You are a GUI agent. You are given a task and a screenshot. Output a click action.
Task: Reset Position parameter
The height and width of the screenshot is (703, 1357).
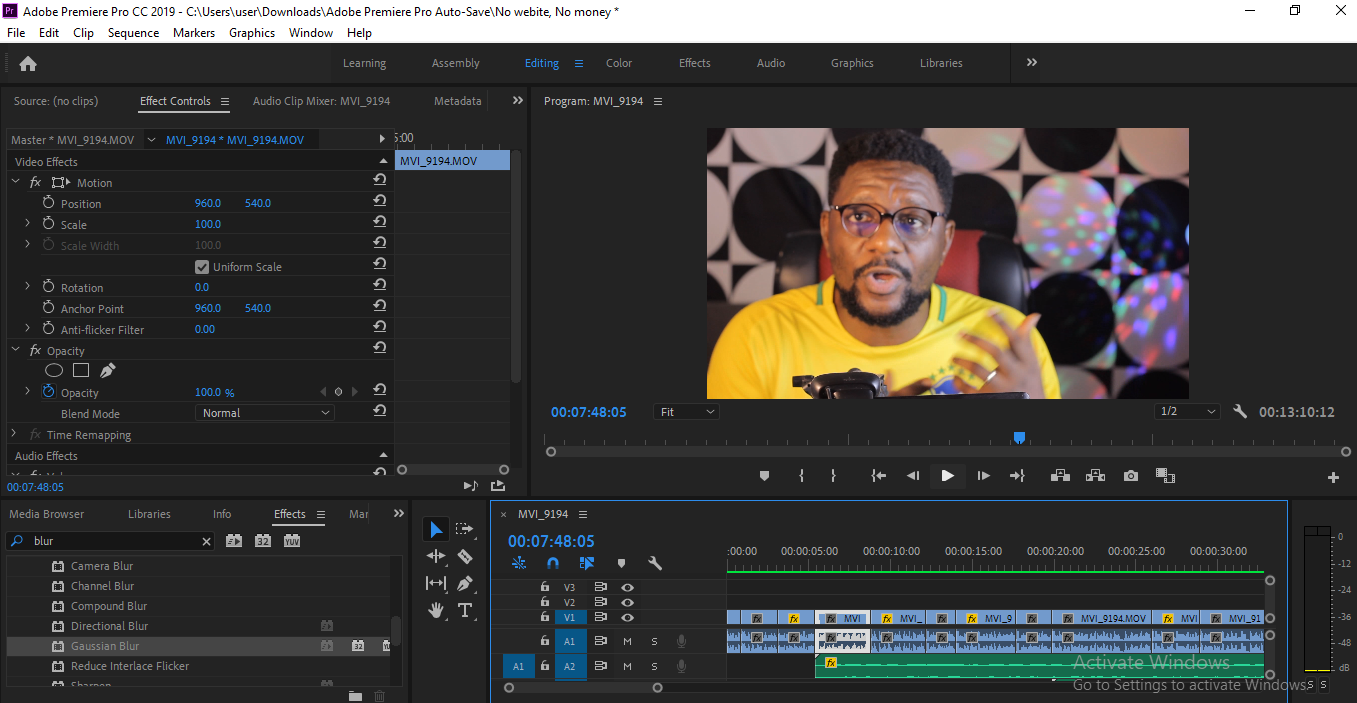[x=380, y=202]
